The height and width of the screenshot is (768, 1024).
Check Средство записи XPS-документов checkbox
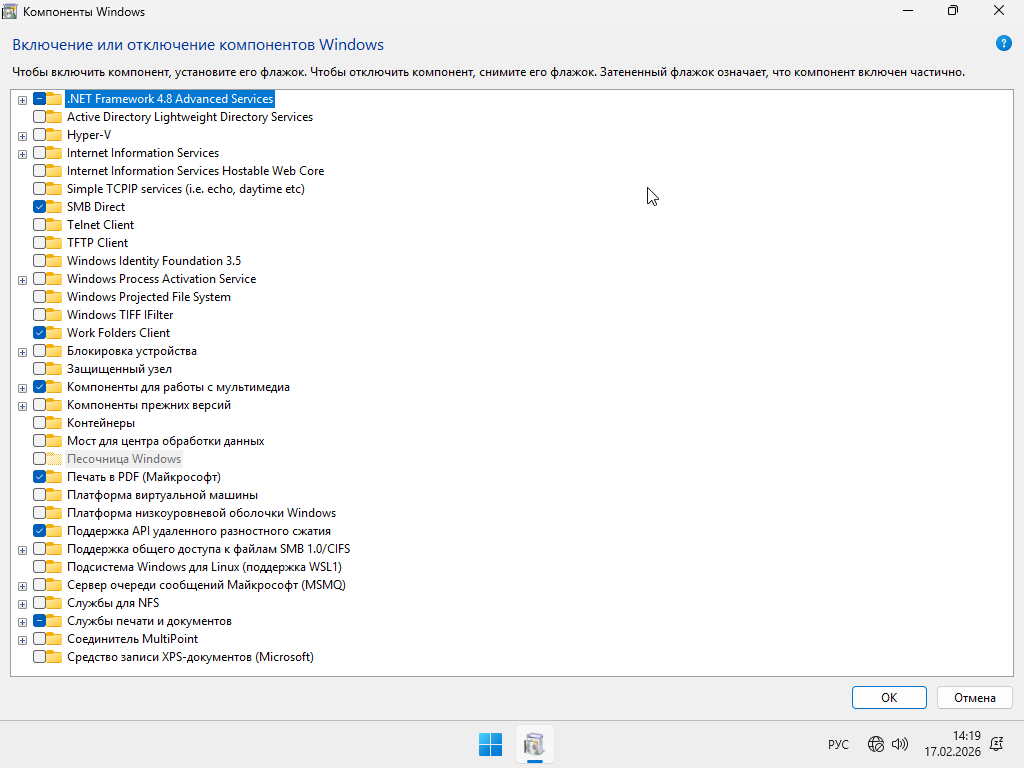[39, 657]
